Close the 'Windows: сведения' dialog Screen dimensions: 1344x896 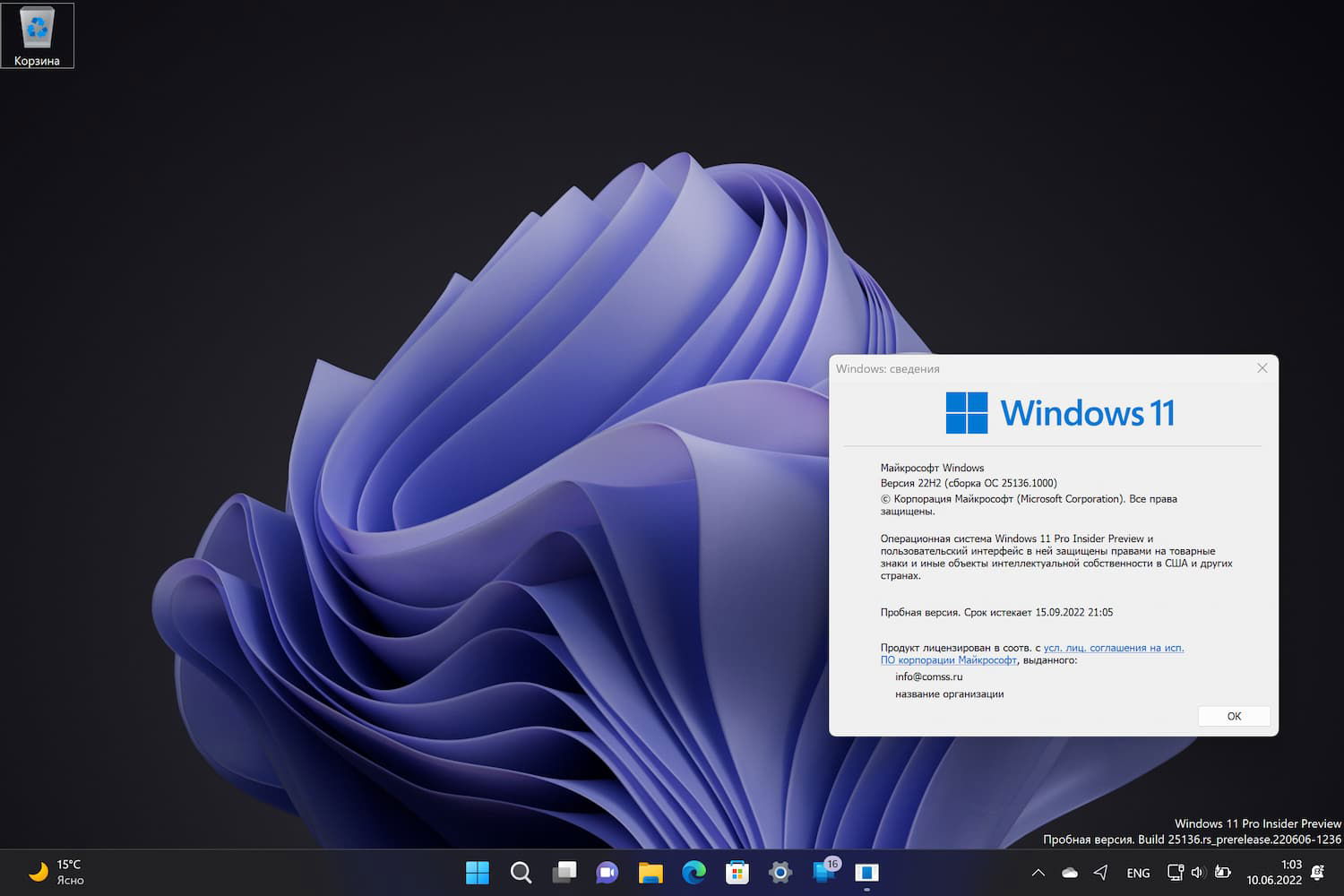pos(1262,368)
